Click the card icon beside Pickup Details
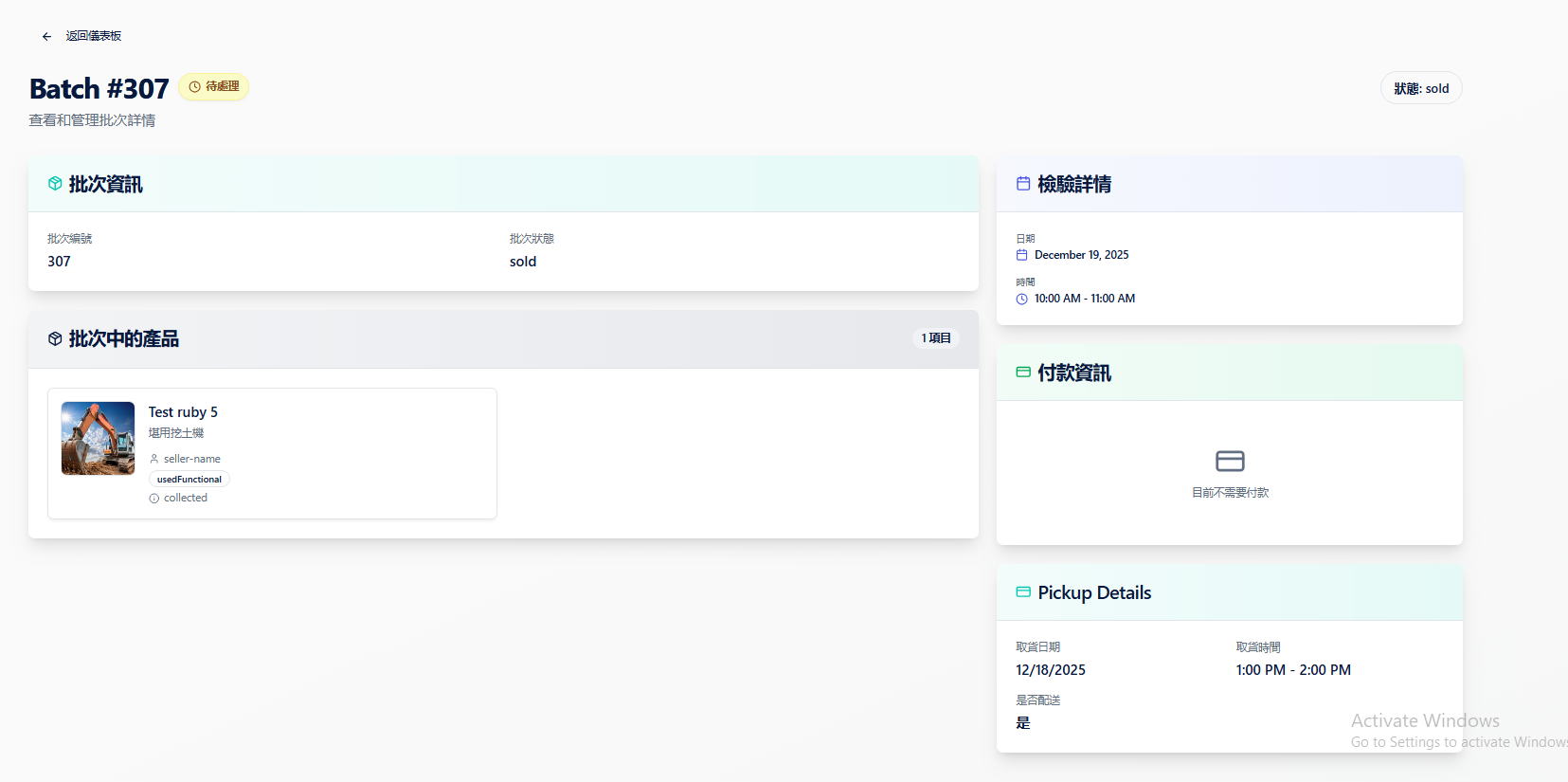Screen dimensions: 1568x782 1023,592
